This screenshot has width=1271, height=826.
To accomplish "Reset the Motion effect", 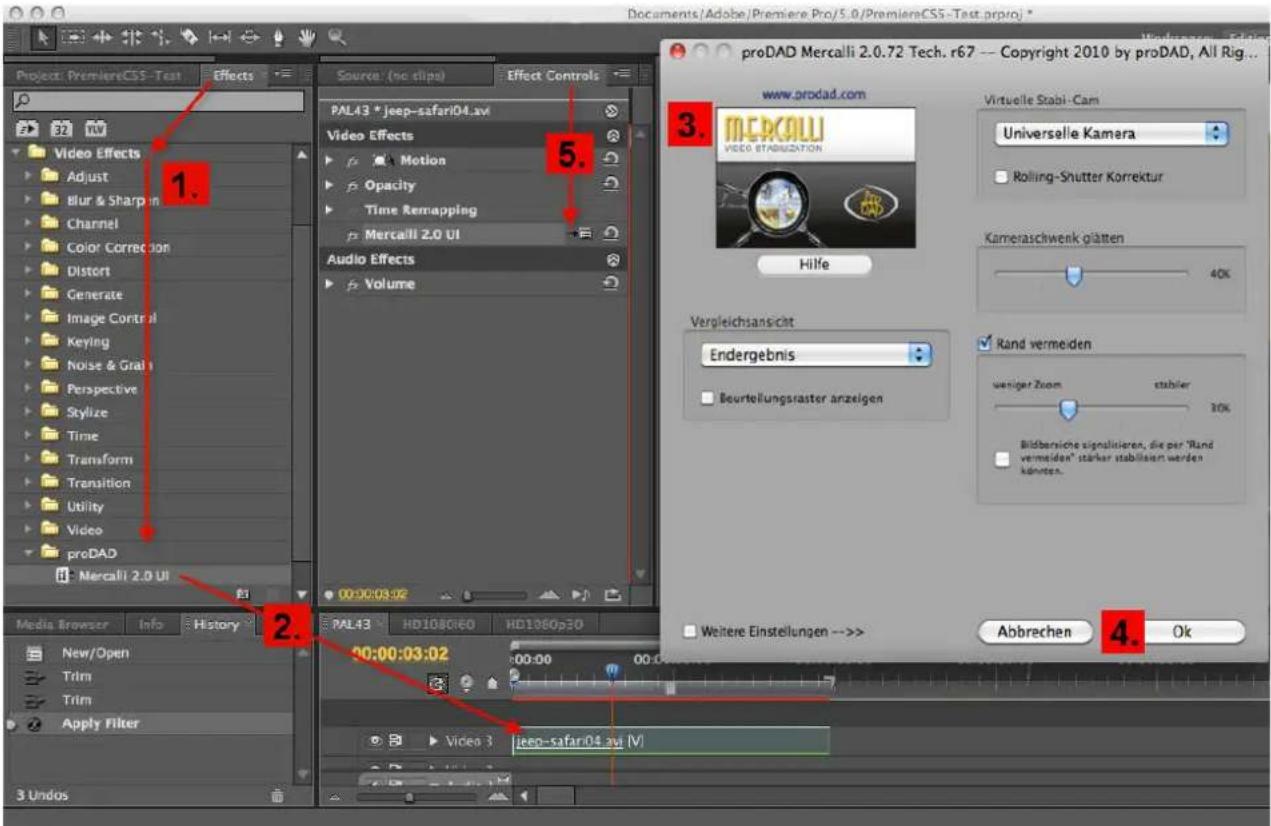I will tap(612, 160).
